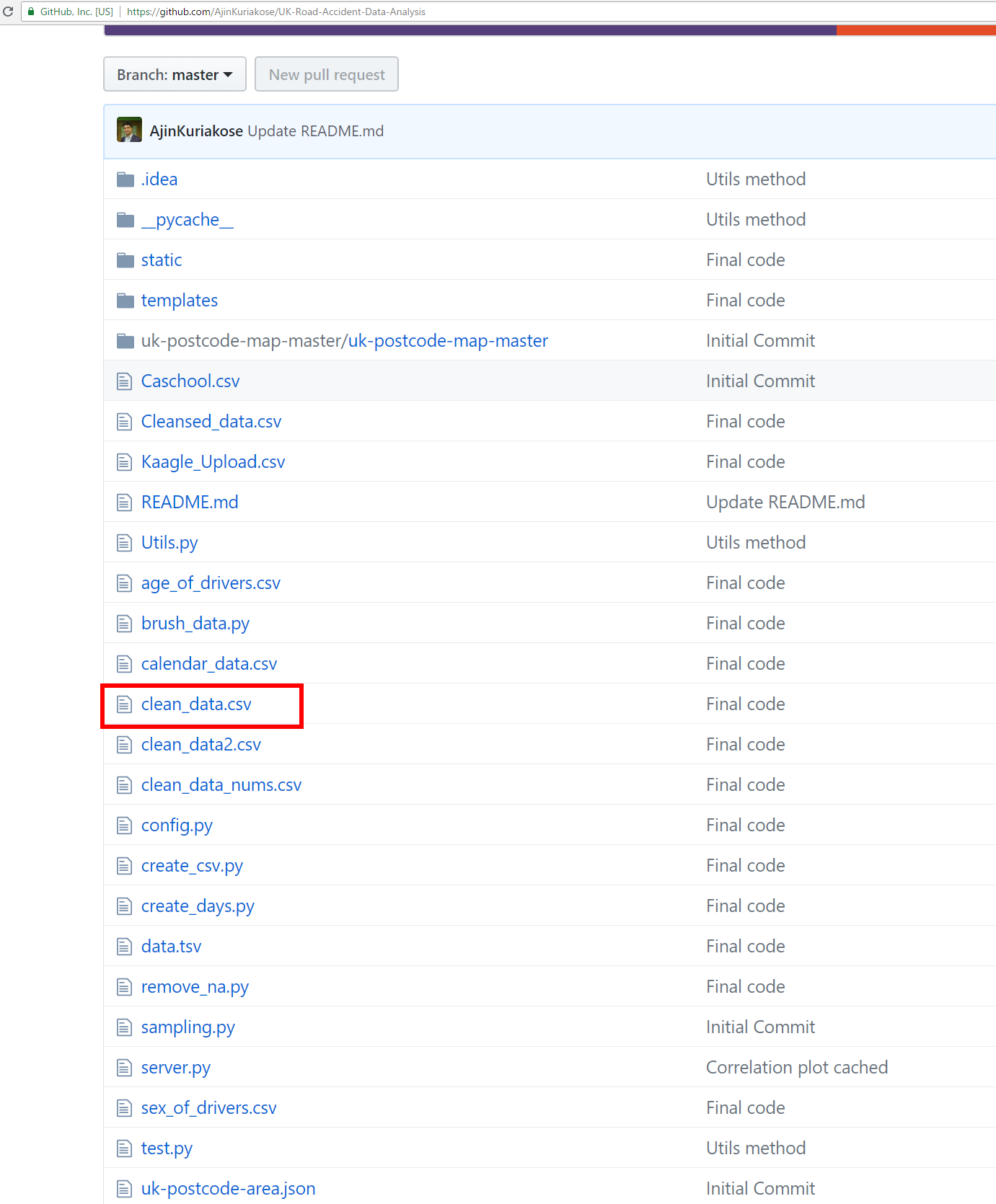Click the browser reload icon
The height and width of the screenshot is (1204, 996).
9,12
